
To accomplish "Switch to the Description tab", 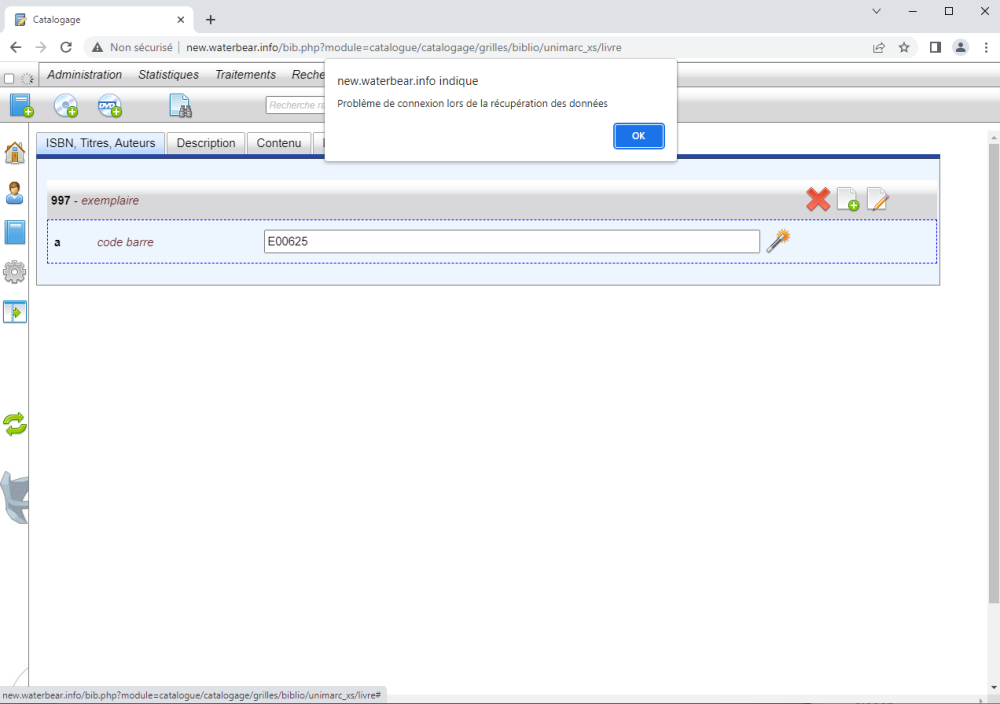I will point(206,143).
